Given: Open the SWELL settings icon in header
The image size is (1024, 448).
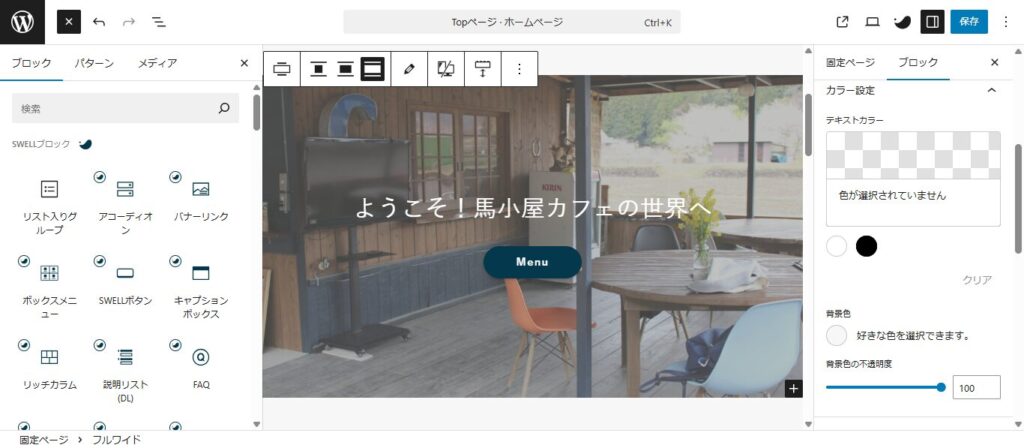Looking at the screenshot, I should click(903, 22).
